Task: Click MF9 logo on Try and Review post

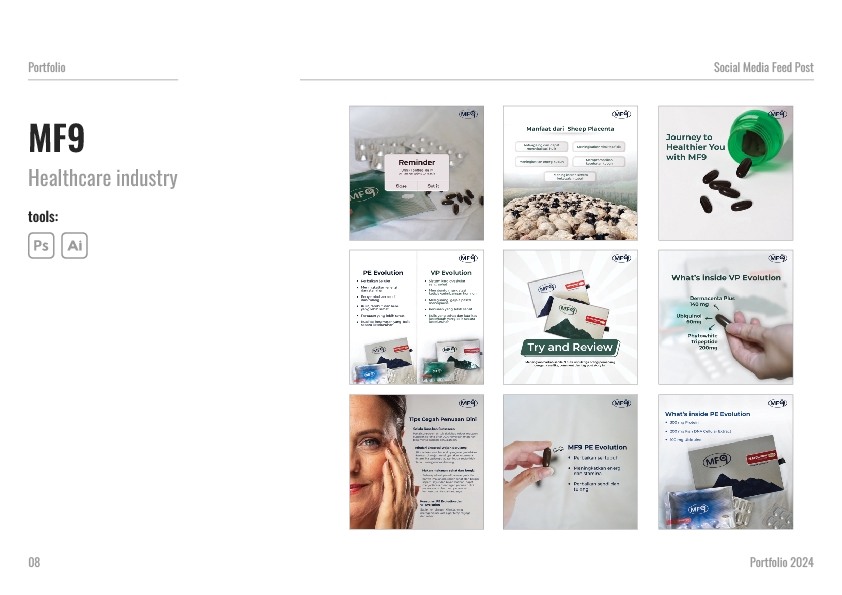Action: [622, 258]
